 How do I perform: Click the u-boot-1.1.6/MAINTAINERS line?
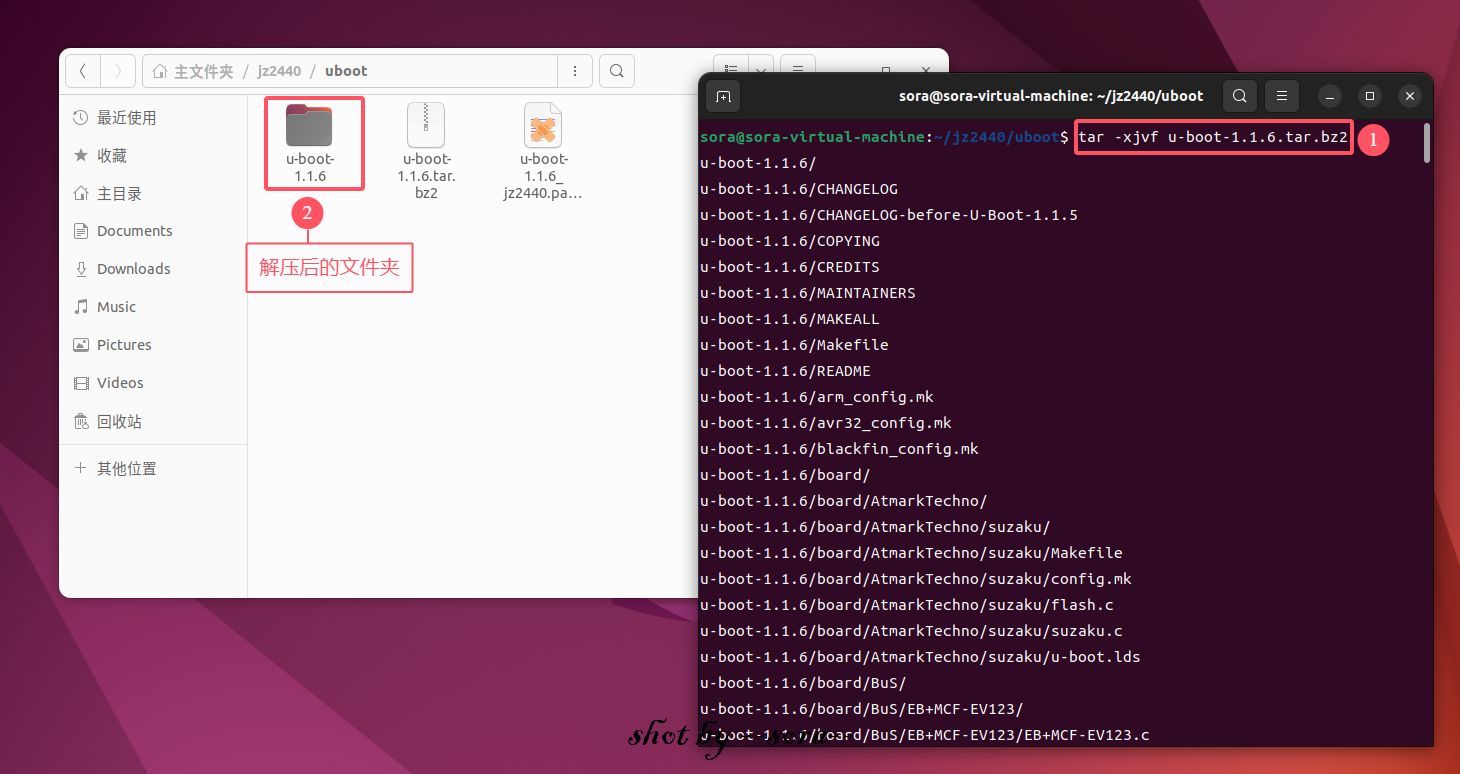[808, 293]
